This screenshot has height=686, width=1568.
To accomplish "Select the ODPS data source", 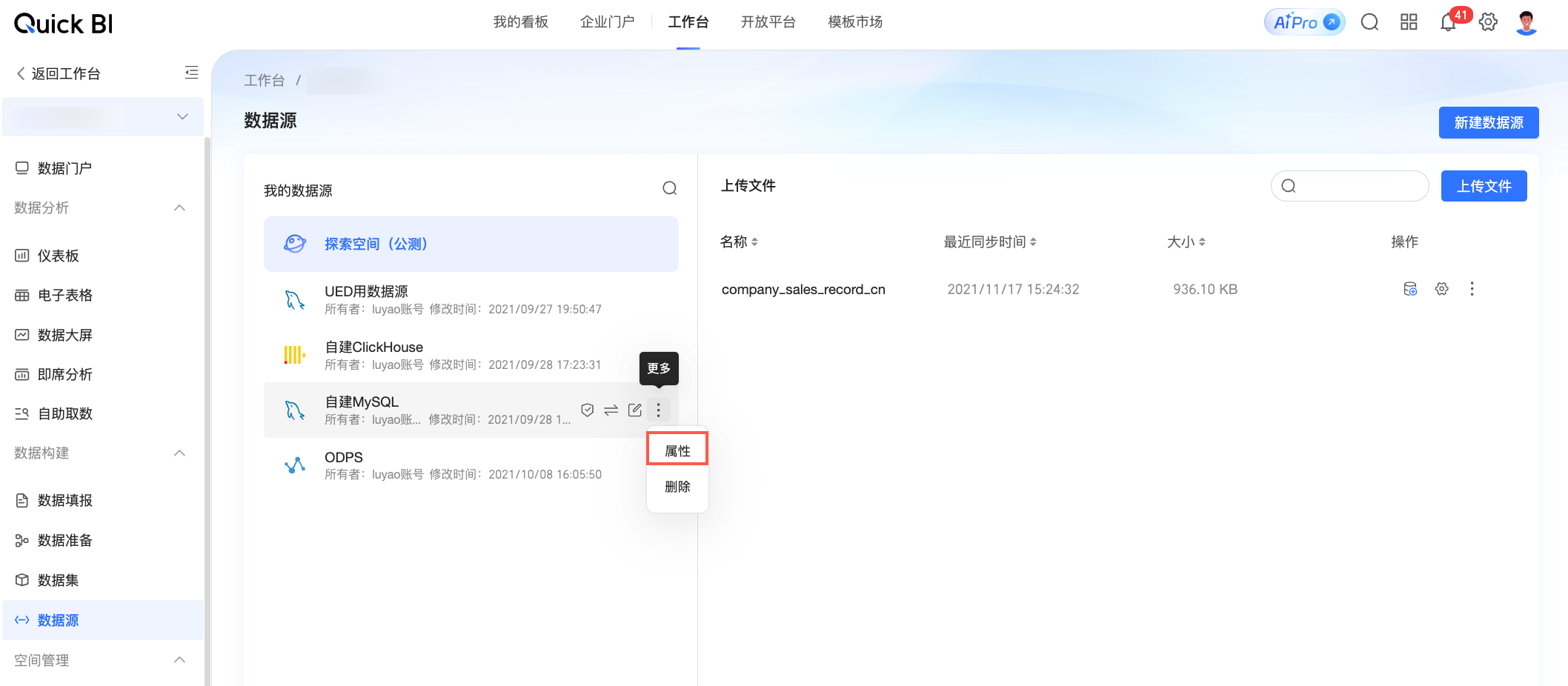I will [471, 465].
